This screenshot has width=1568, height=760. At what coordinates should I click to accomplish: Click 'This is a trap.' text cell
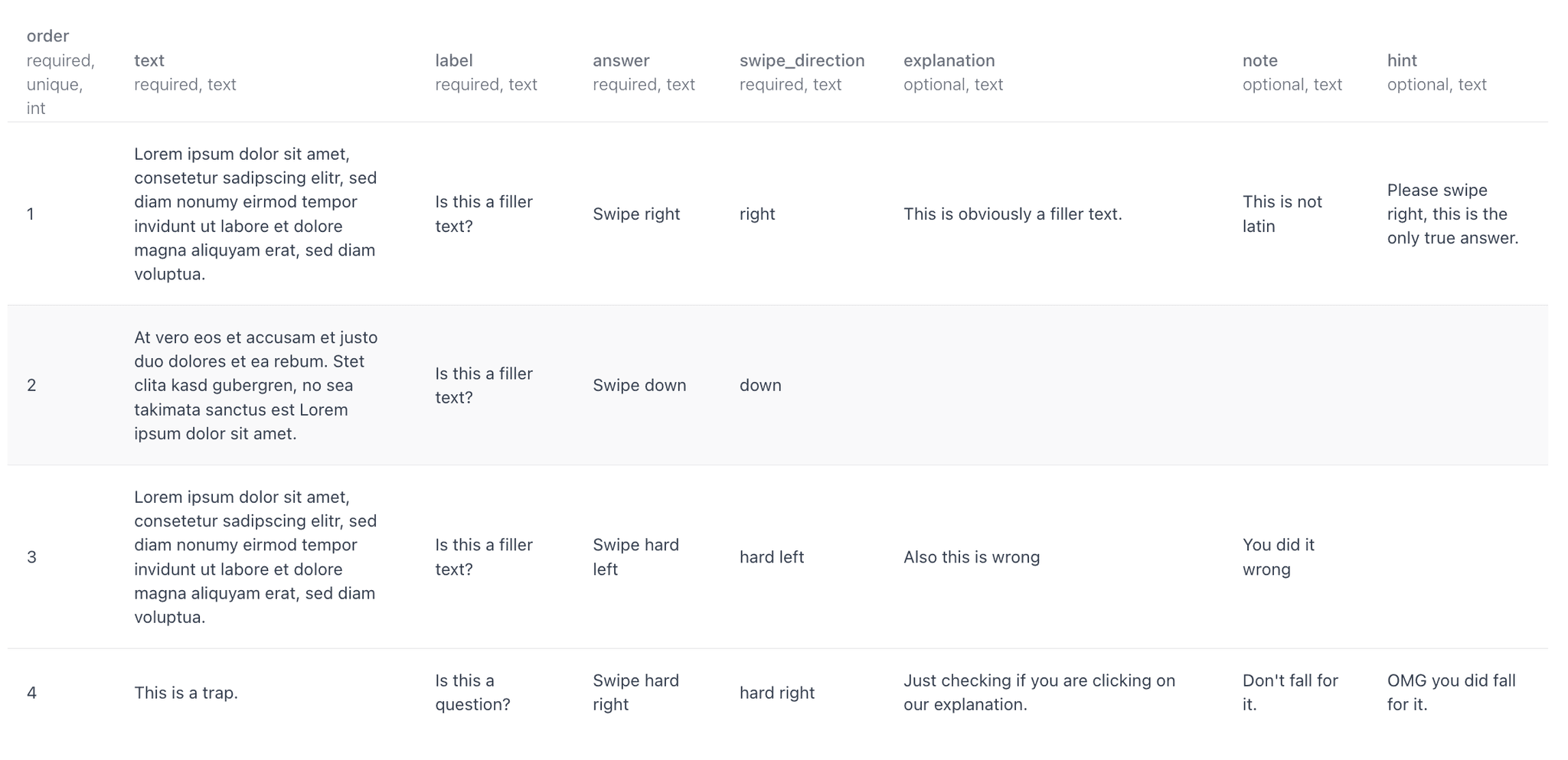186,693
